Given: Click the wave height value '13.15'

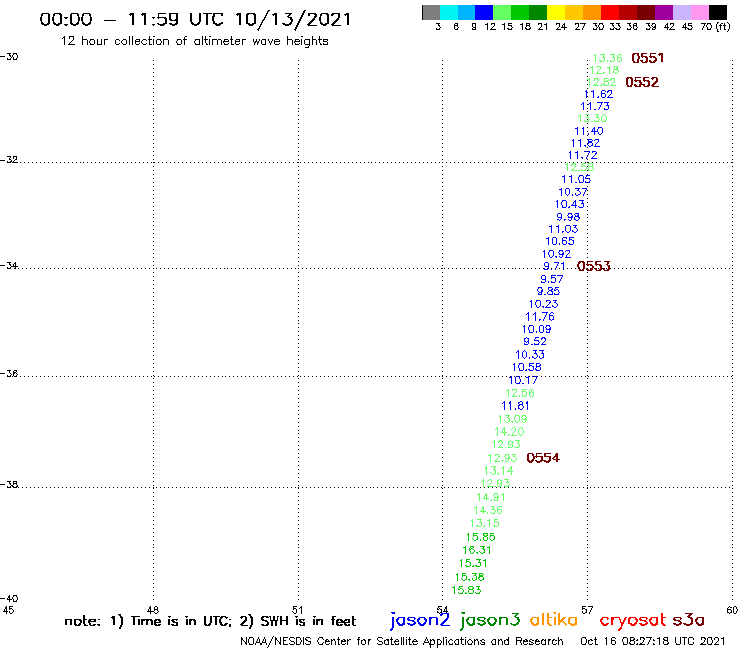Looking at the screenshot, I should [485, 523].
